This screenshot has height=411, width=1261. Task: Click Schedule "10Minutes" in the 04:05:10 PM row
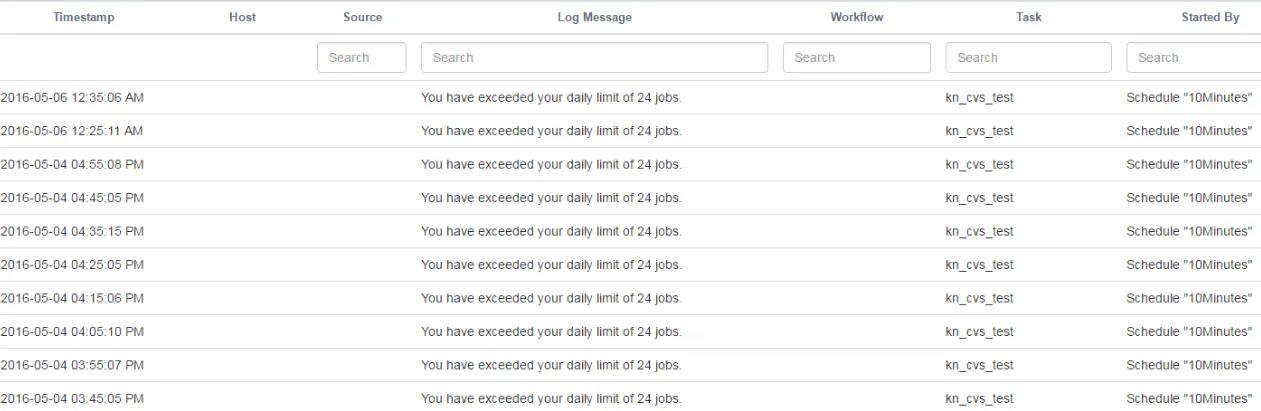click(x=1189, y=332)
